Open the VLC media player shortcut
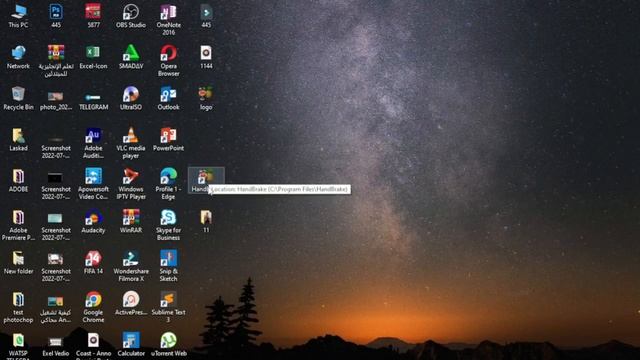Image resolution: width=640 pixels, height=360 pixels. [x=131, y=143]
